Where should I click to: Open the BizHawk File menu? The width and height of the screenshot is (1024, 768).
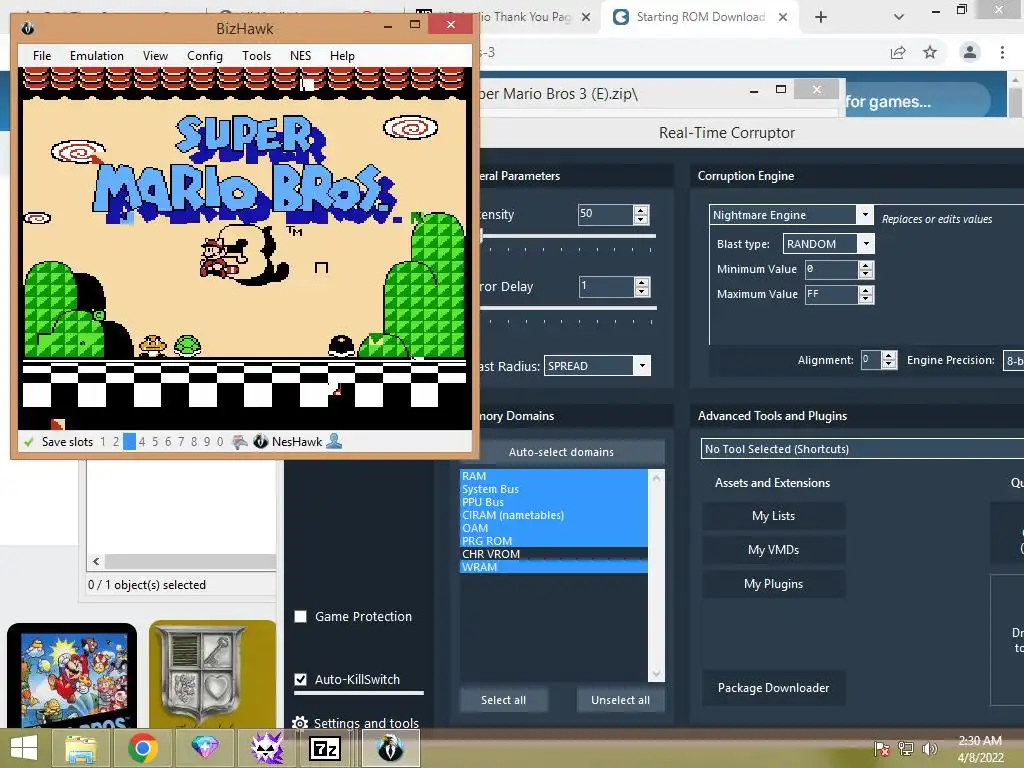click(42, 56)
